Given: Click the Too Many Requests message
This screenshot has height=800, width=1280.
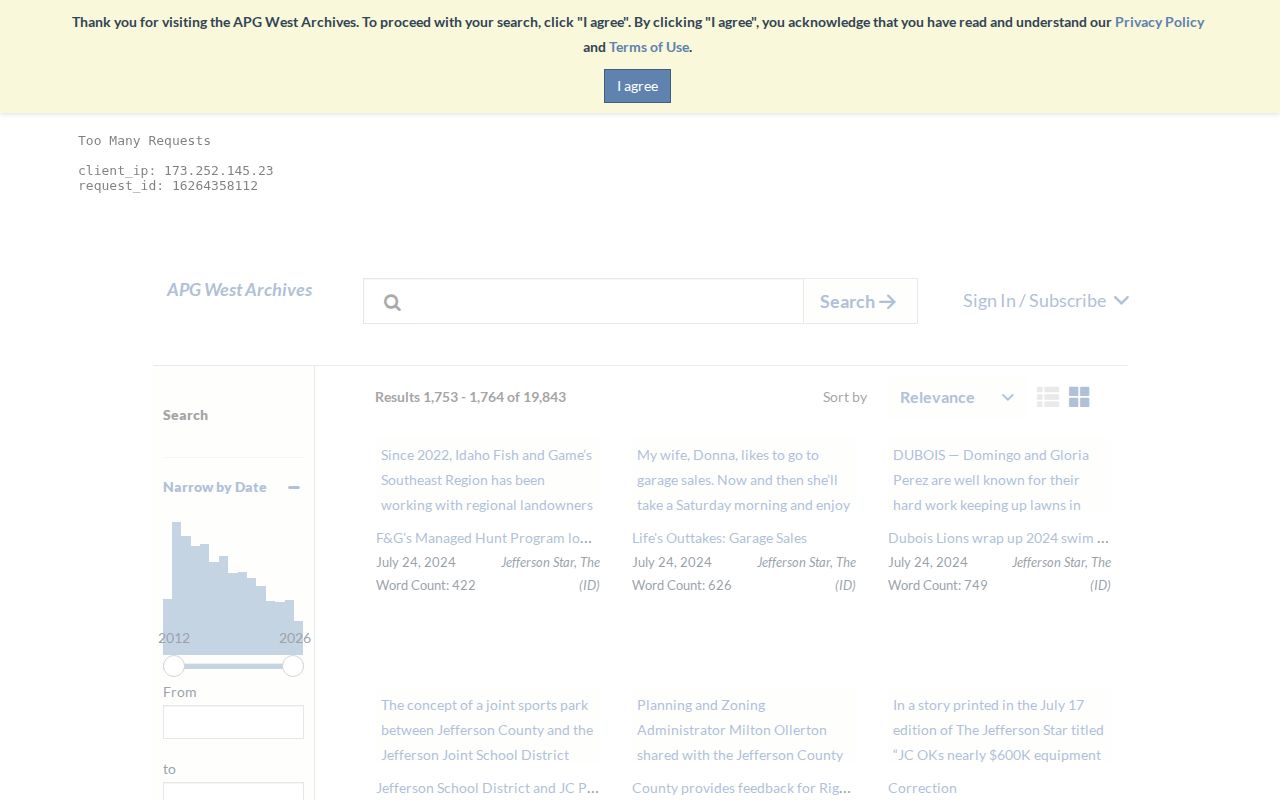Looking at the screenshot, I should pos(145,141).
